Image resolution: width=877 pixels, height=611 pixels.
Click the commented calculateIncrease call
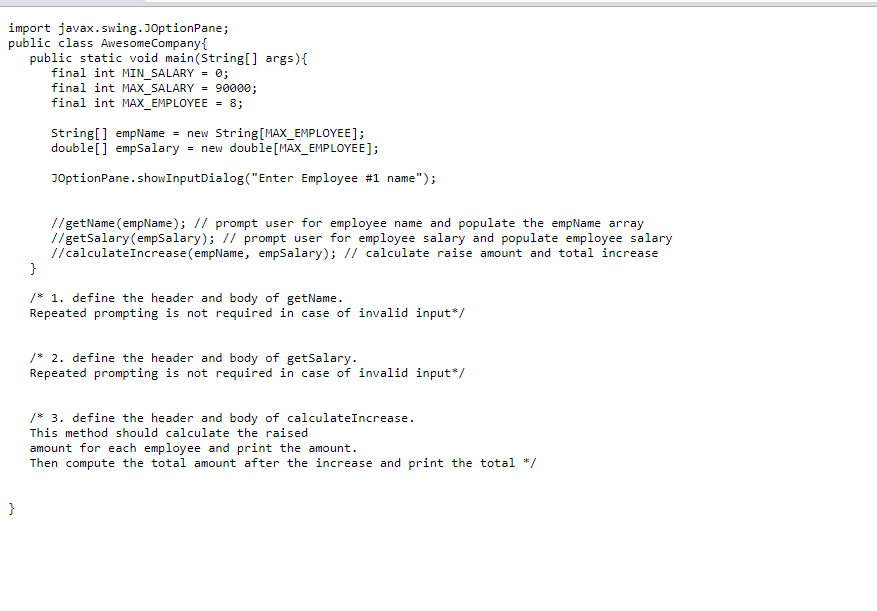coord(194,253)
